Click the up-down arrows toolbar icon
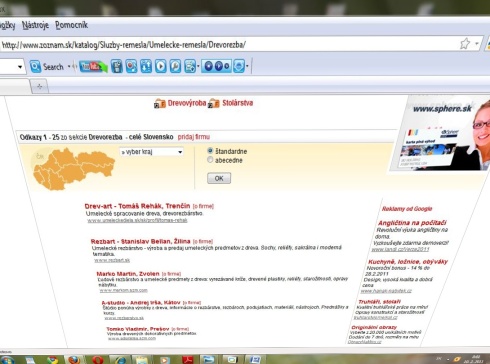 pyautogui.click(x=146, y=66)
